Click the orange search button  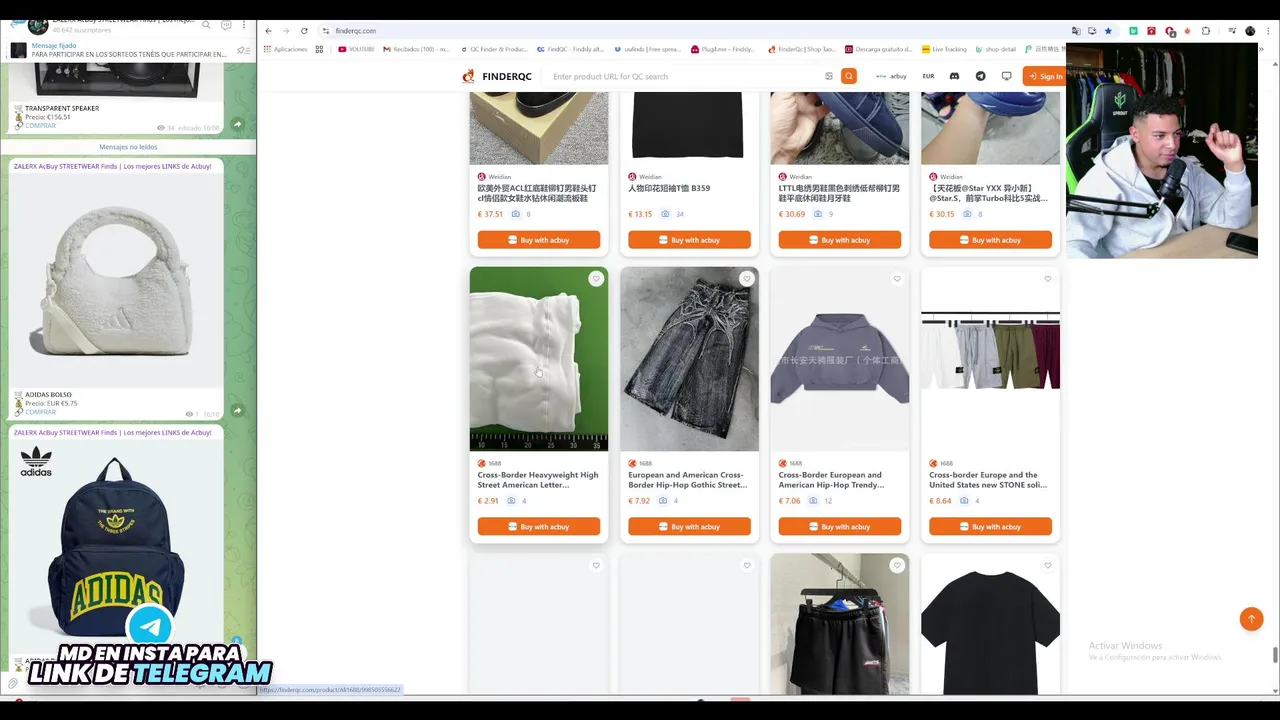(849, 76)
